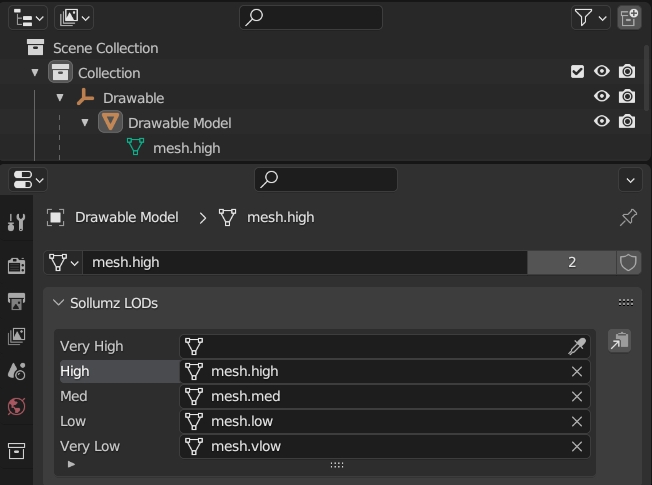Collapse the Sollumz LODs panel
The image size is (652, 485).
tap(58, 303)
